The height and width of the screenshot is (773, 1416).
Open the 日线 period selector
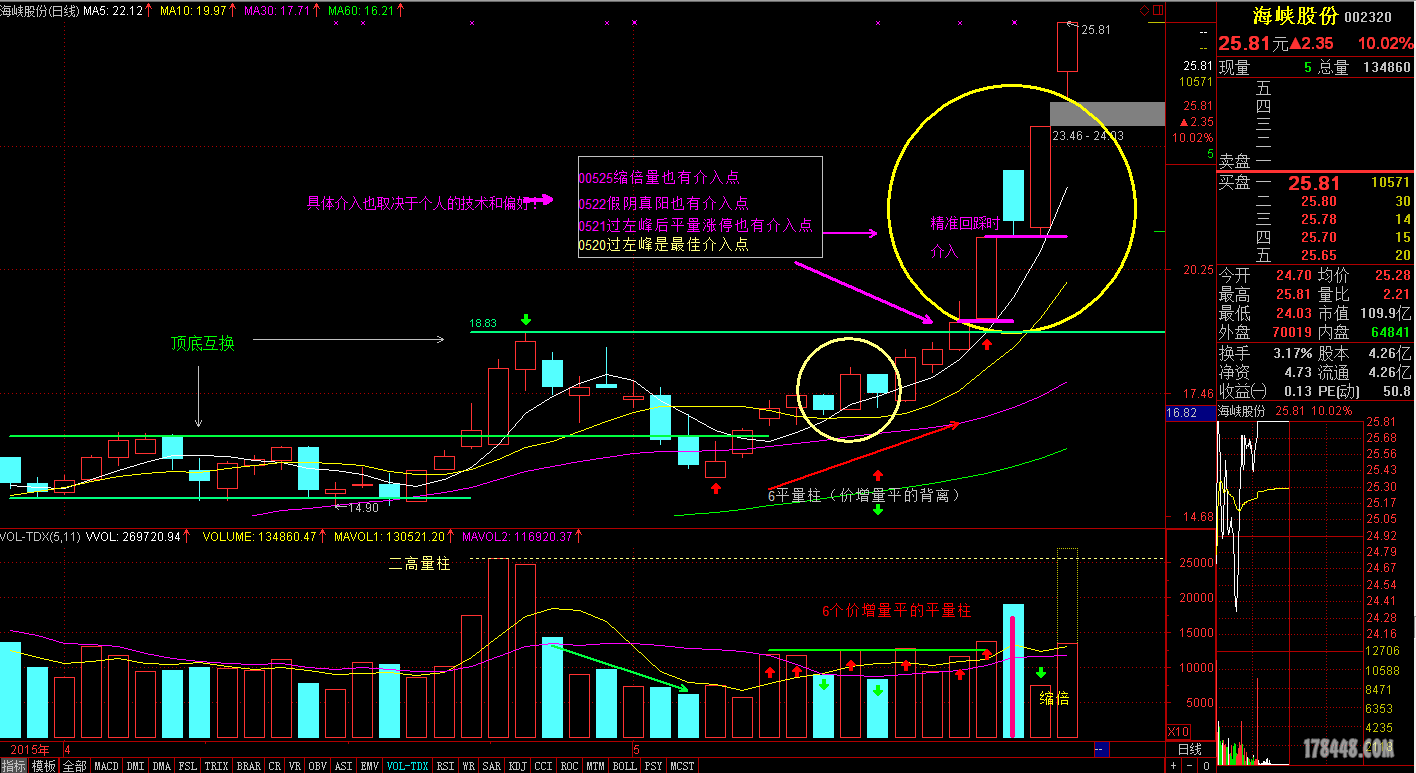[1189, 749]
